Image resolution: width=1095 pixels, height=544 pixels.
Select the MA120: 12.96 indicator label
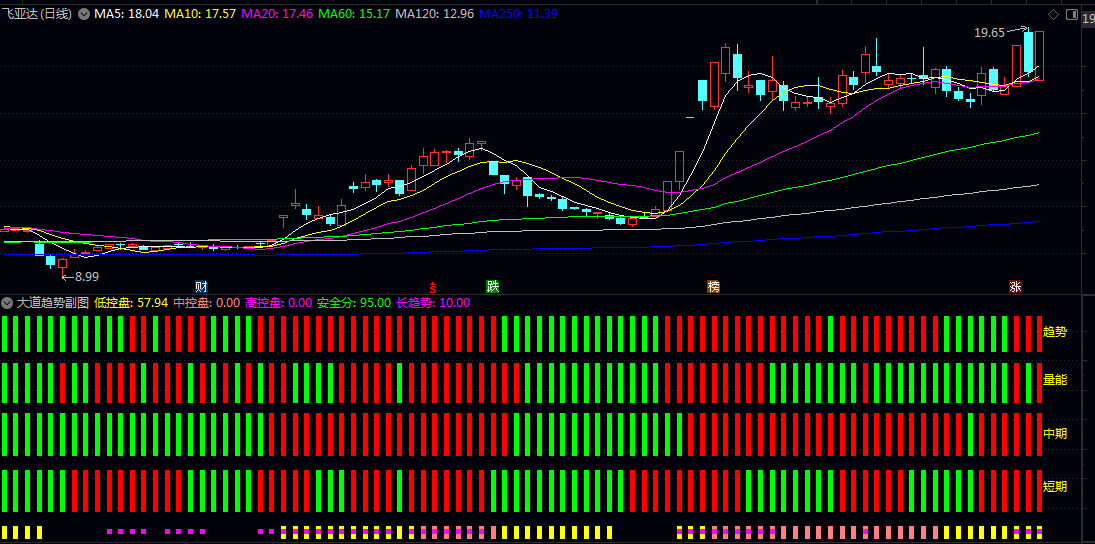pyautogui.click(x=434, y=14)
